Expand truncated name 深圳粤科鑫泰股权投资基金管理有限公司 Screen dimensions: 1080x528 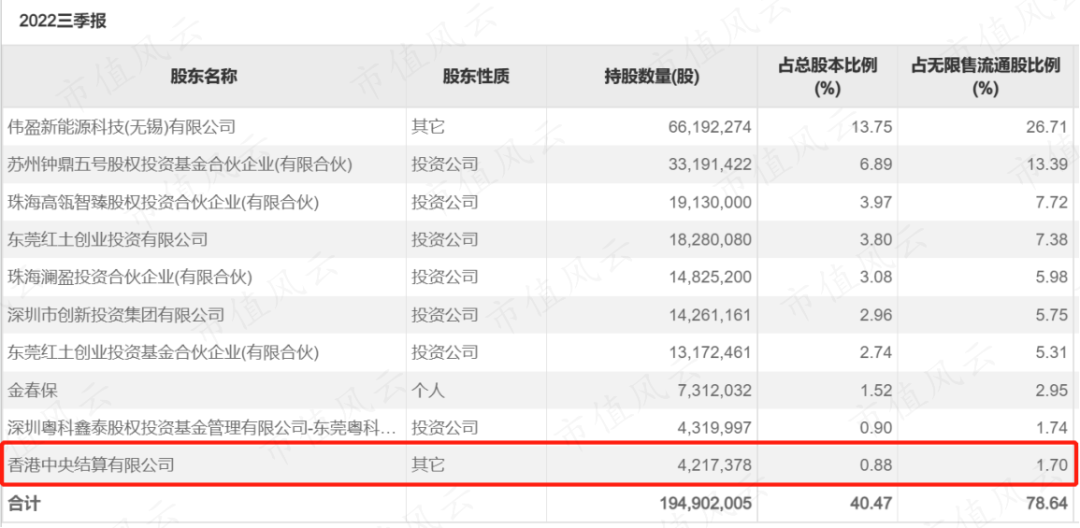[x=202, y=427]
